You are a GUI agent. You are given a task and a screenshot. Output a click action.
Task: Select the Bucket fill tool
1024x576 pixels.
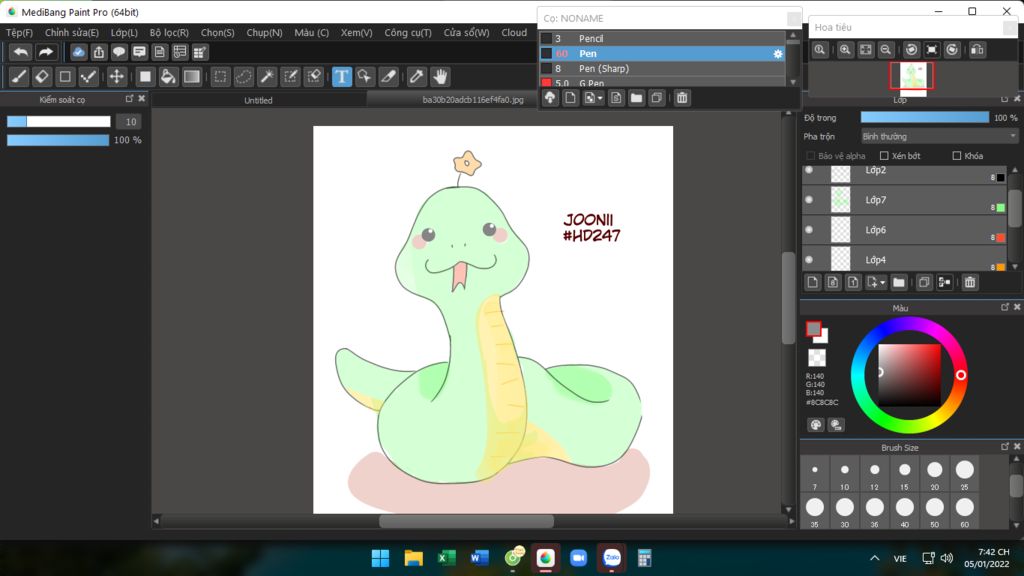click(x=168, y=77)
